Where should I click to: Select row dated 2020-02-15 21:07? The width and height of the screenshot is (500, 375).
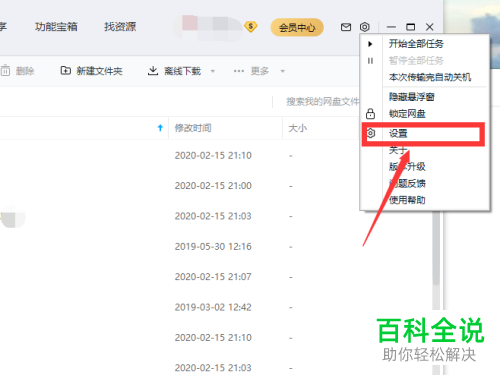(213, 277)
